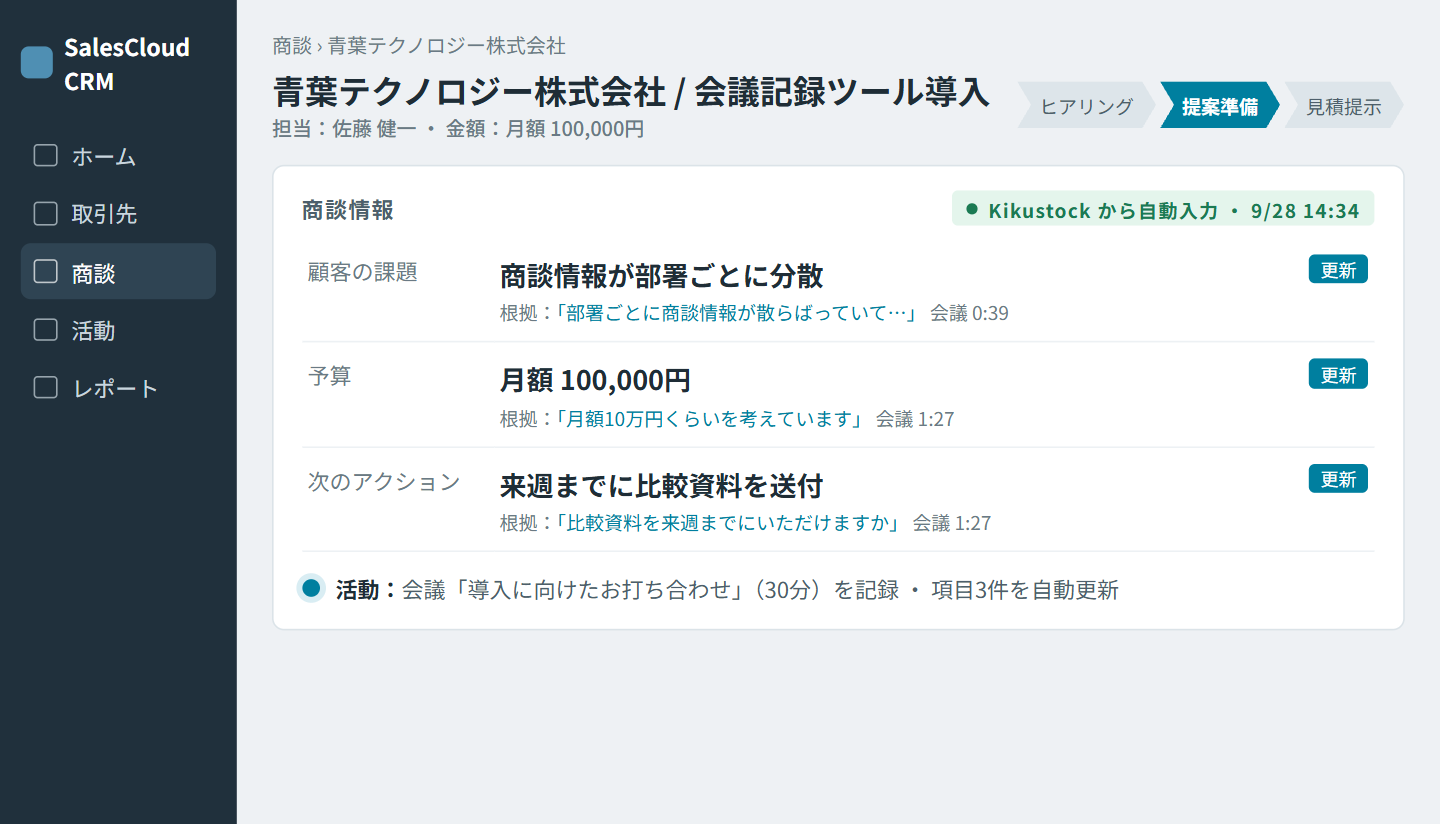Click breadcrumb 青葉テクノロジー株式会社

(447, 46)
